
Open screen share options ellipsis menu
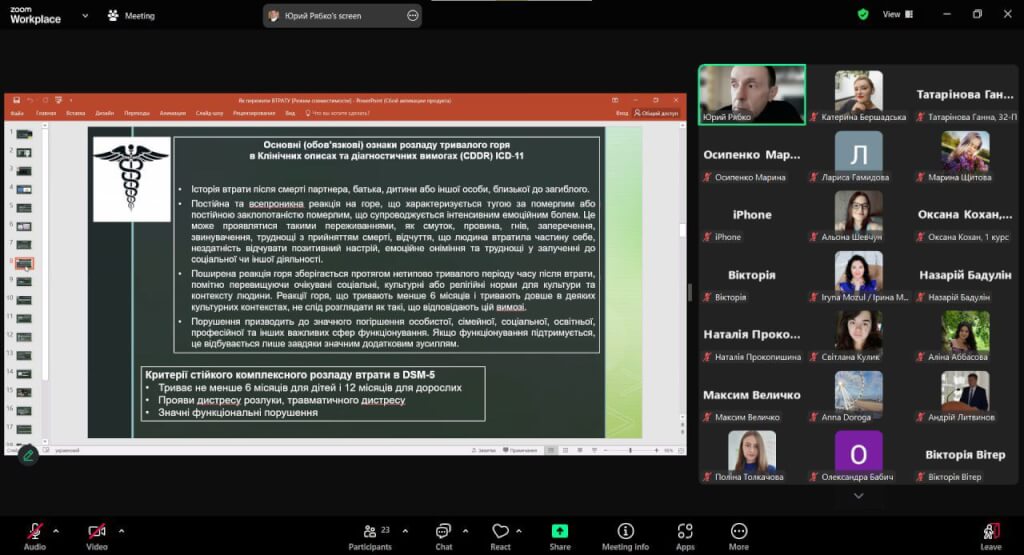coord(413,16)
